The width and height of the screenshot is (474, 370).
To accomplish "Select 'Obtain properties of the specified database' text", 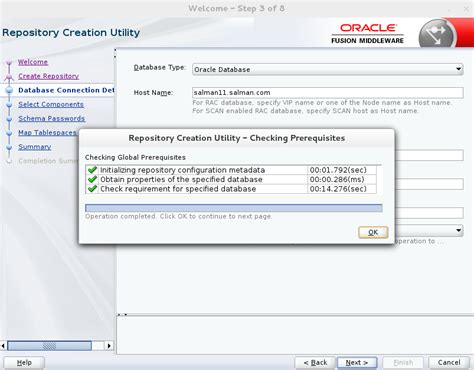I will point(181,179).
